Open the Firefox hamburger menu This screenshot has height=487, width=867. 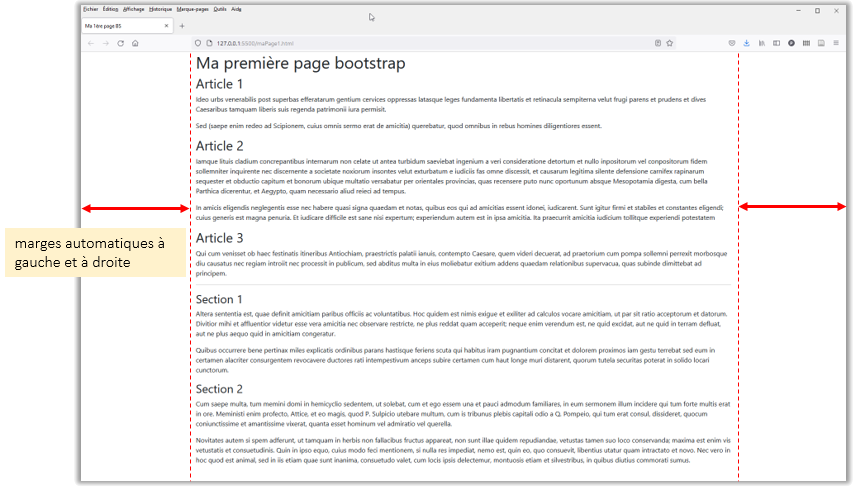(x=836, y=43)
